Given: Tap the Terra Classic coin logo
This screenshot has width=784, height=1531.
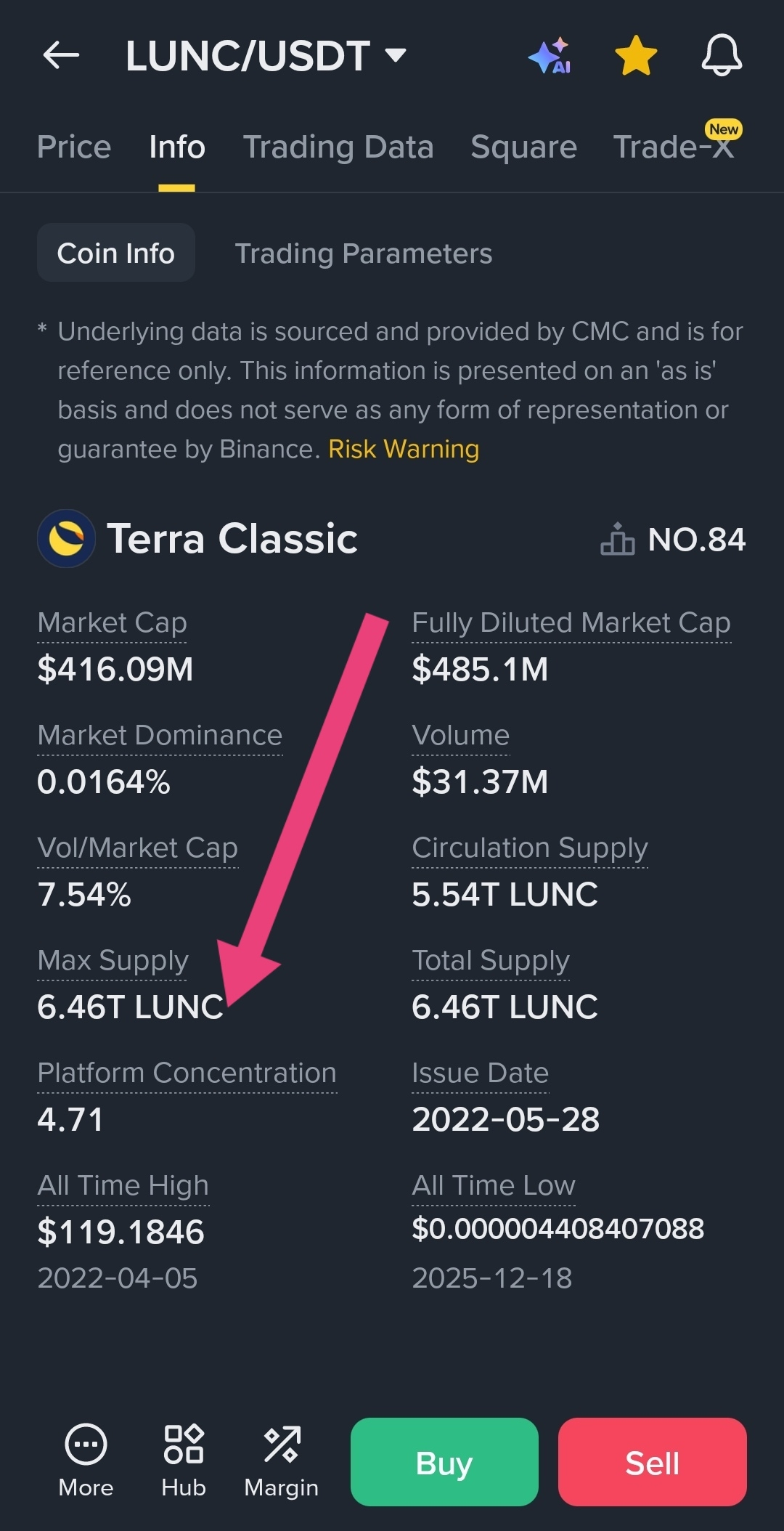Looking at the screenshot, I should point(66,538).
